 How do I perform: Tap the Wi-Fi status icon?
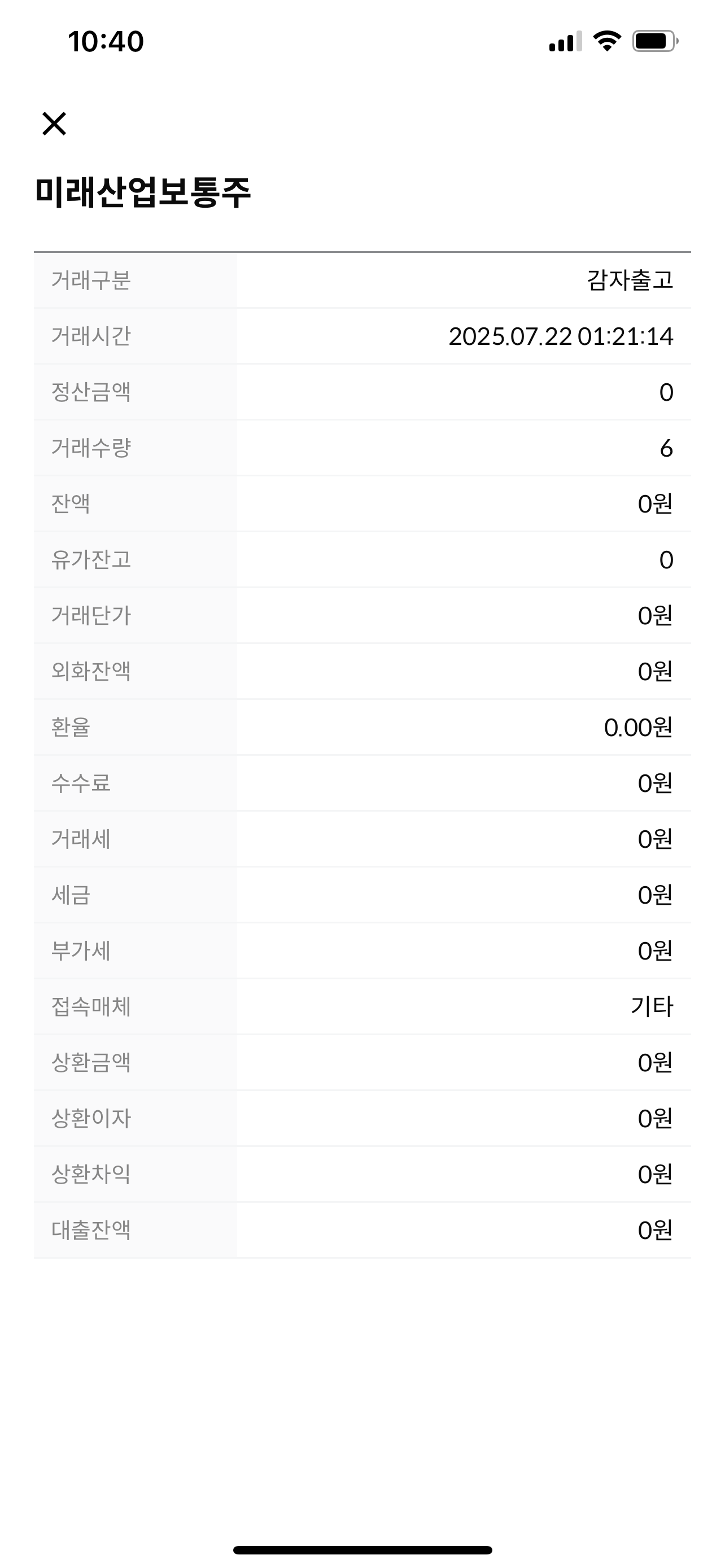click(606, 41)
